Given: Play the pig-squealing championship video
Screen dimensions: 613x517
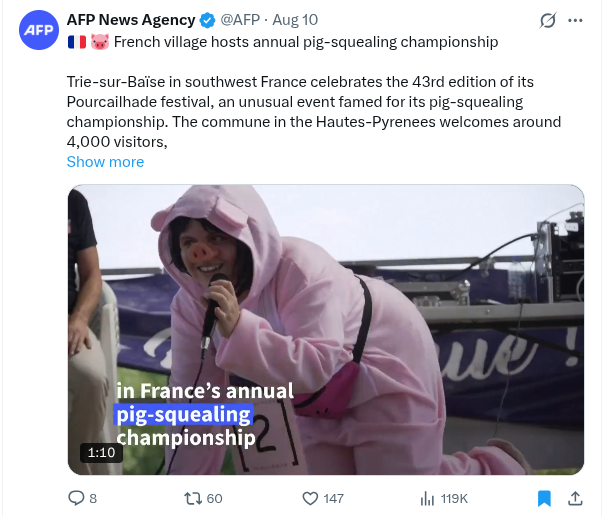Looking at the screenshot, I should coord(326,330).
